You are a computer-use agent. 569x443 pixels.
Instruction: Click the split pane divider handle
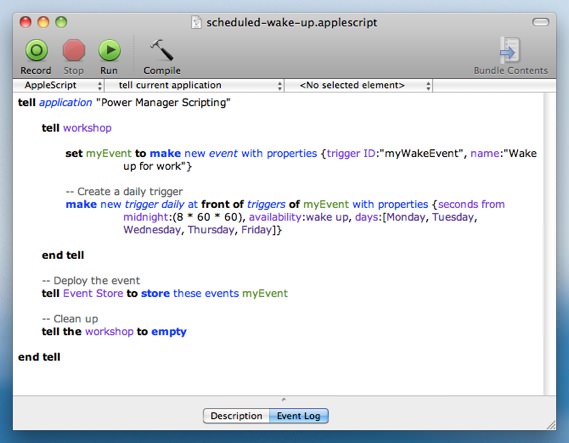[284, 400]
